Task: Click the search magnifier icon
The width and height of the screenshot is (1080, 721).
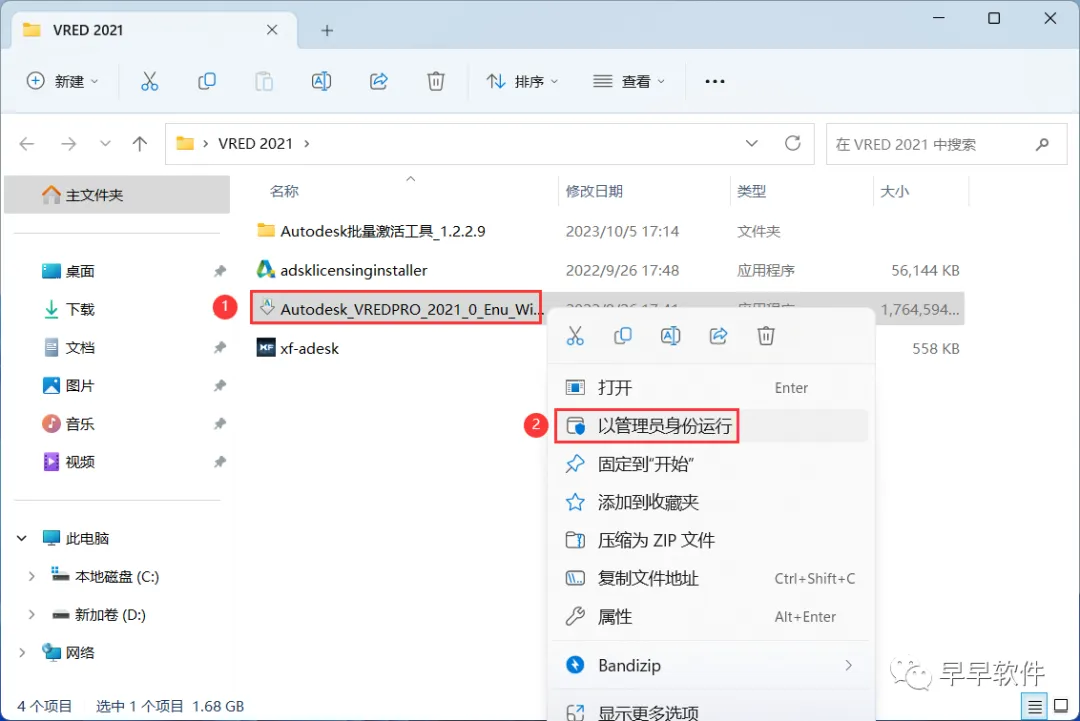Action: click(1042, 144)
